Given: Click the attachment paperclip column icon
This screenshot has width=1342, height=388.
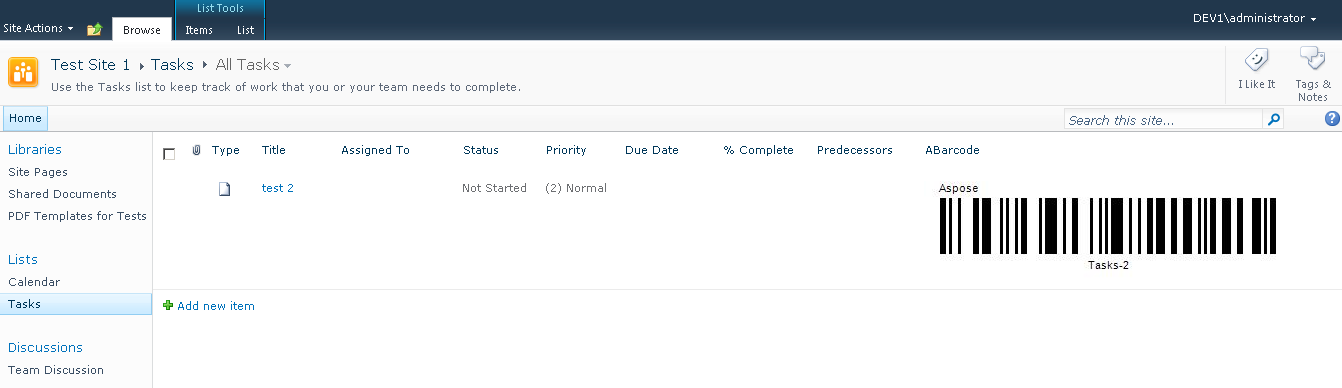Looking at the screenshot, I should click(196, 151).
